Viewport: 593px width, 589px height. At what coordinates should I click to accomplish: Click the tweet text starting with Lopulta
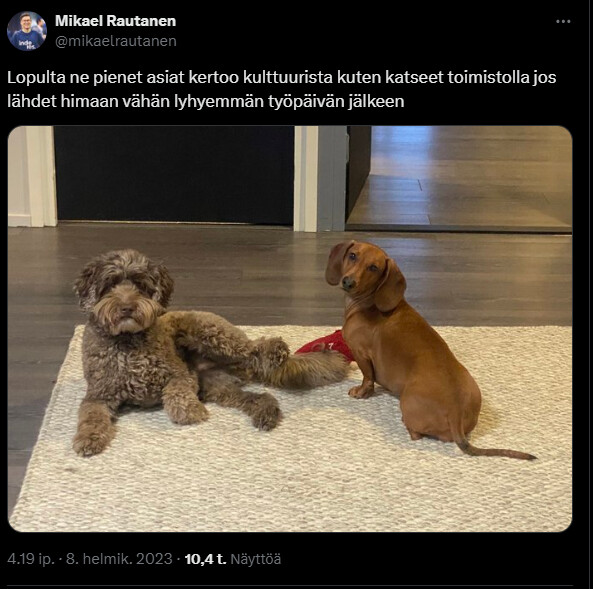(x=282, y=89)
